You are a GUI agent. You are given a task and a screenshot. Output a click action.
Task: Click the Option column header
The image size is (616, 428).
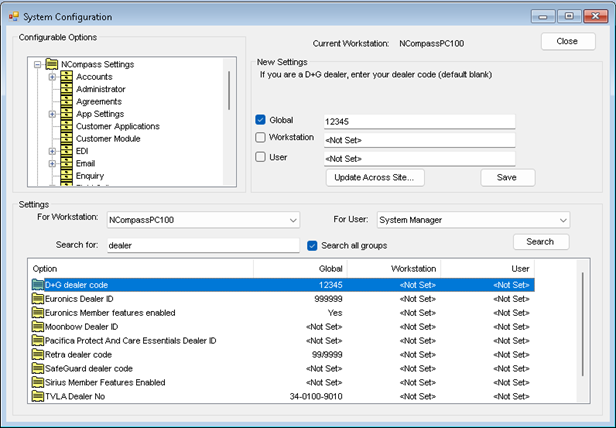coord(141,269)
